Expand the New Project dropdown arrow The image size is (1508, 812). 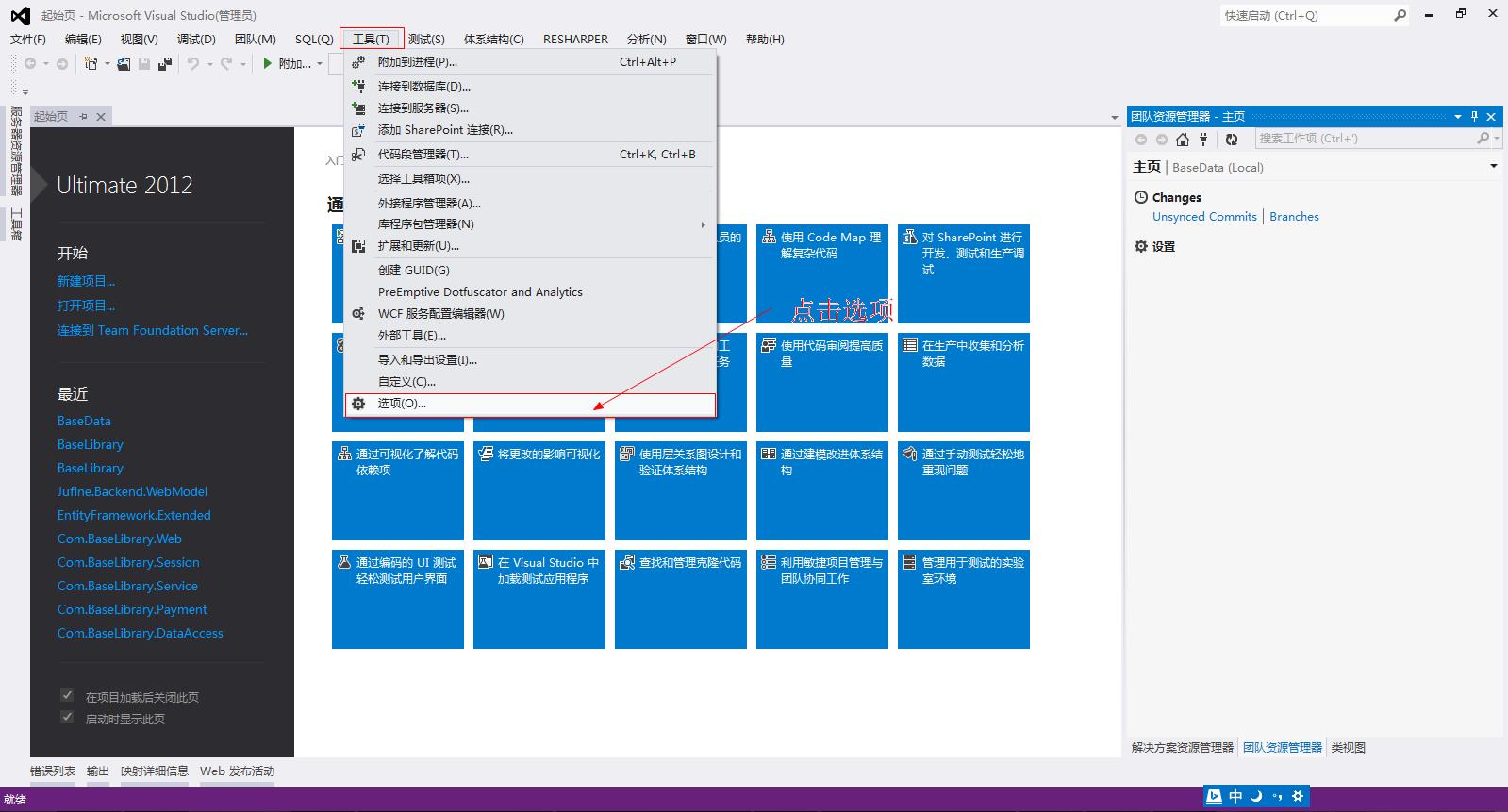point(107,64)
